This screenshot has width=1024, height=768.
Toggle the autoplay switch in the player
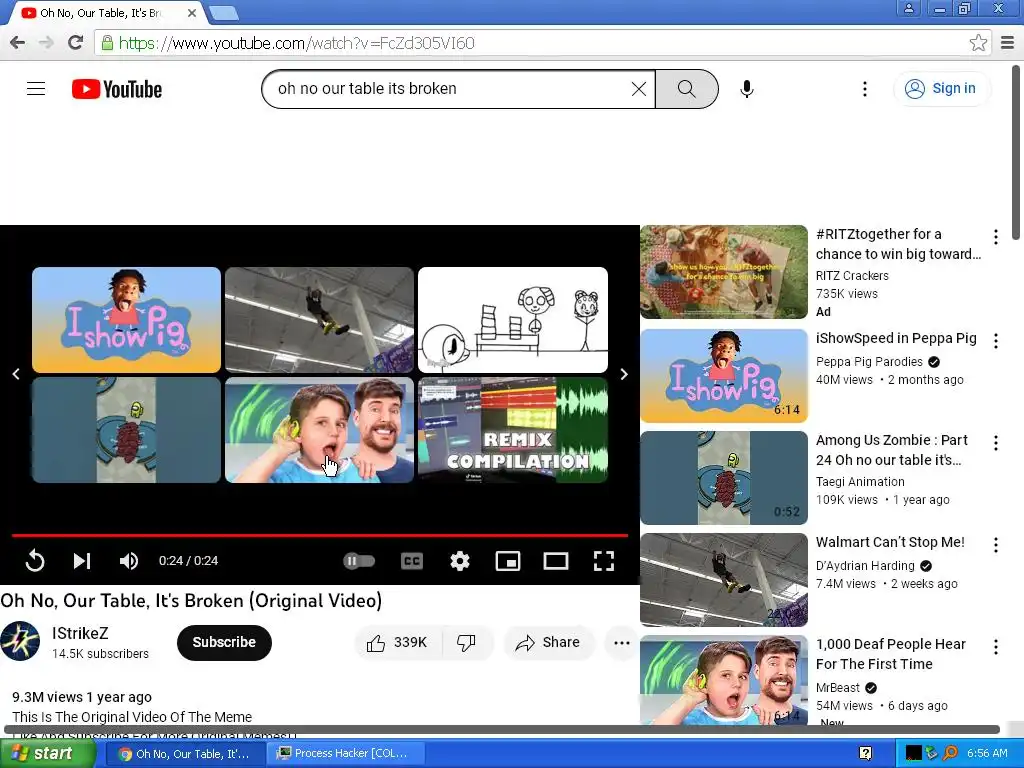359,561
